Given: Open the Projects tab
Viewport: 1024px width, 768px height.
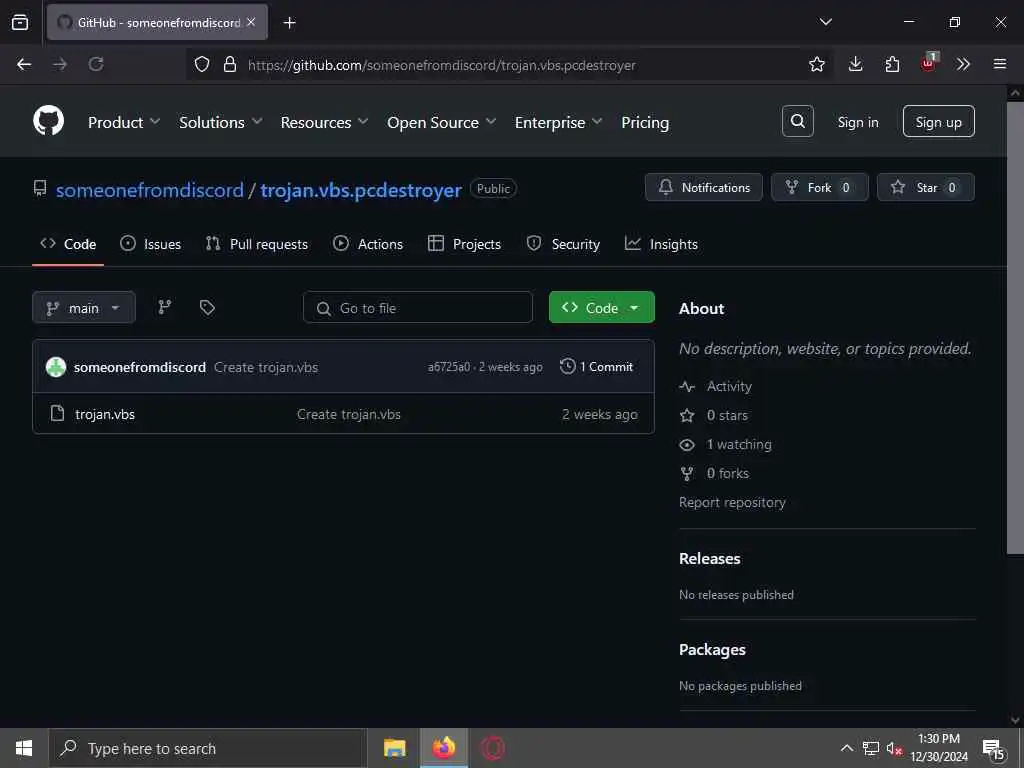Looking at the screenshot, I should (464, 244).
